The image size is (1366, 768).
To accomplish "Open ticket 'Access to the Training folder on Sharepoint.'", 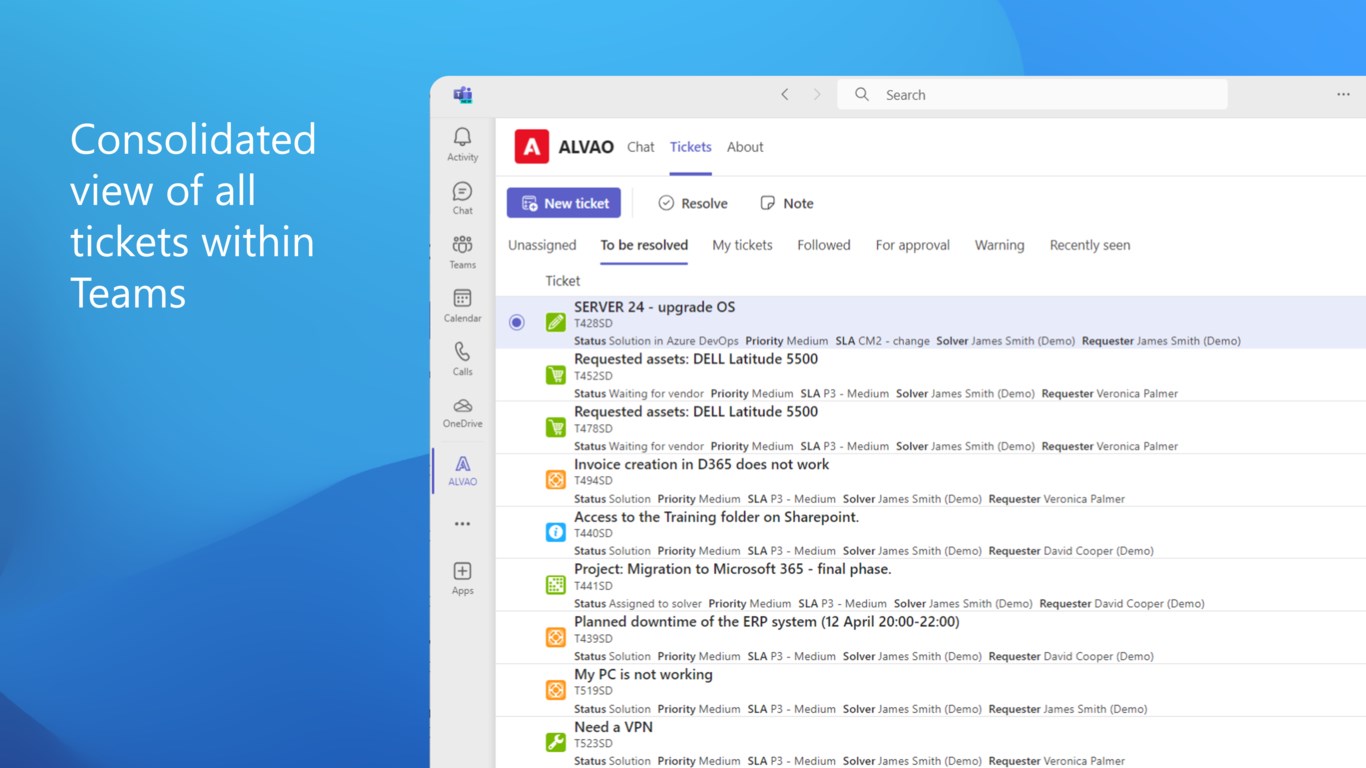I will tap(716, 517).
